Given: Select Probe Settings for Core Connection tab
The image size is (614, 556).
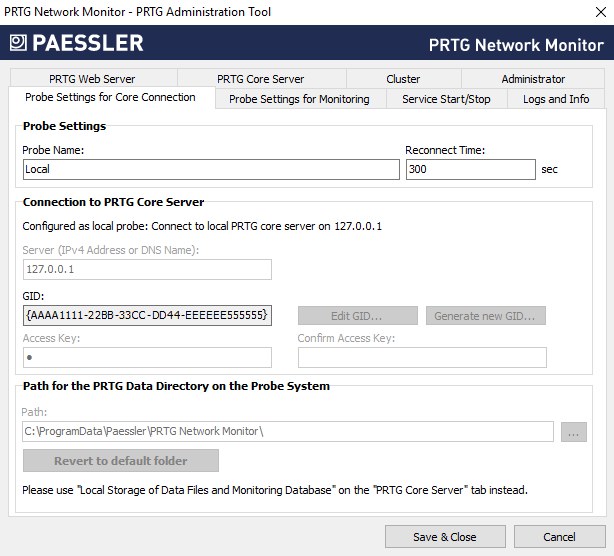Looking at the screenshot, I should pyautogui.click(x=110, y=98).
